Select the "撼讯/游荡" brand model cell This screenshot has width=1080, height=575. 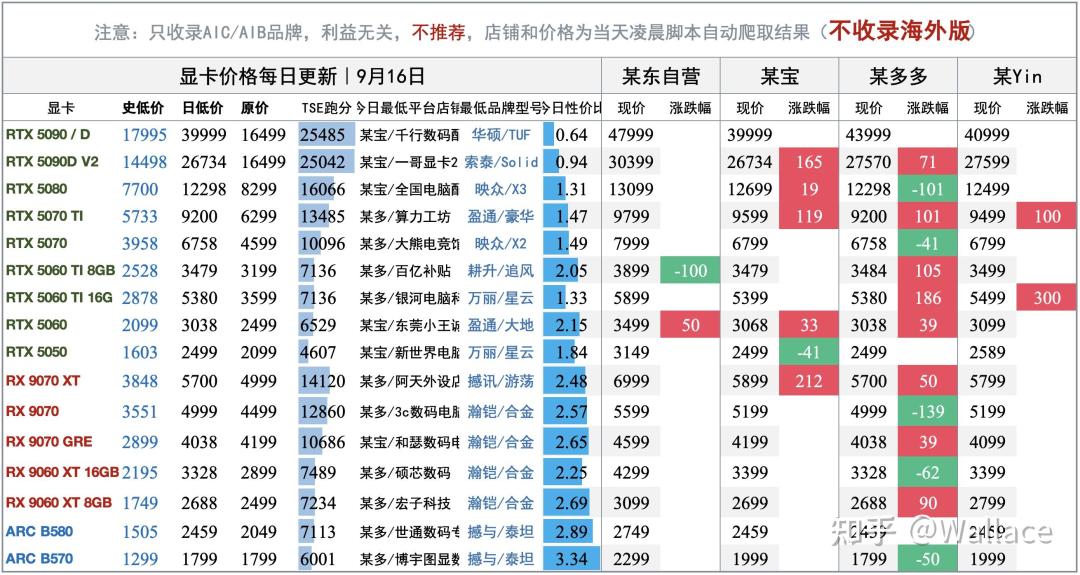coord(501,380)
